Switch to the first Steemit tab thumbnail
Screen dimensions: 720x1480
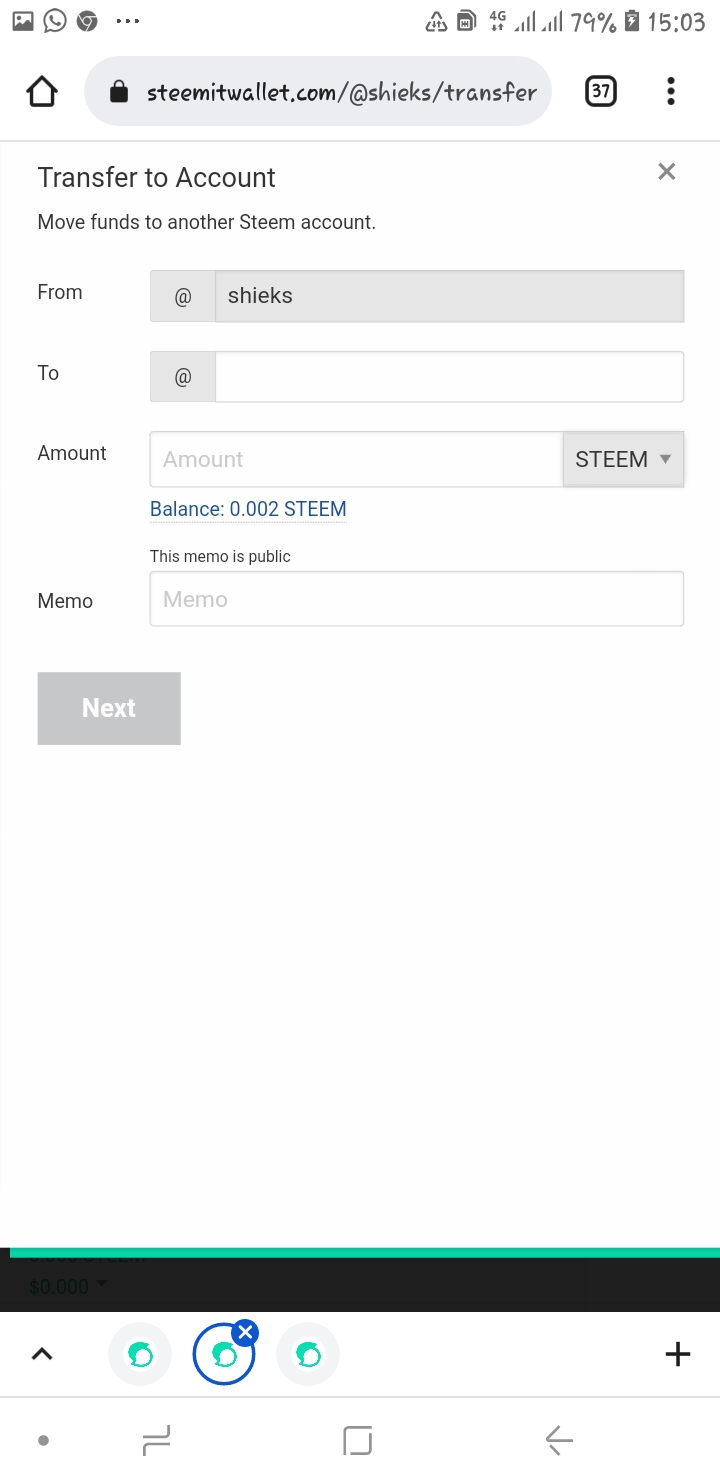point(140,1355)
